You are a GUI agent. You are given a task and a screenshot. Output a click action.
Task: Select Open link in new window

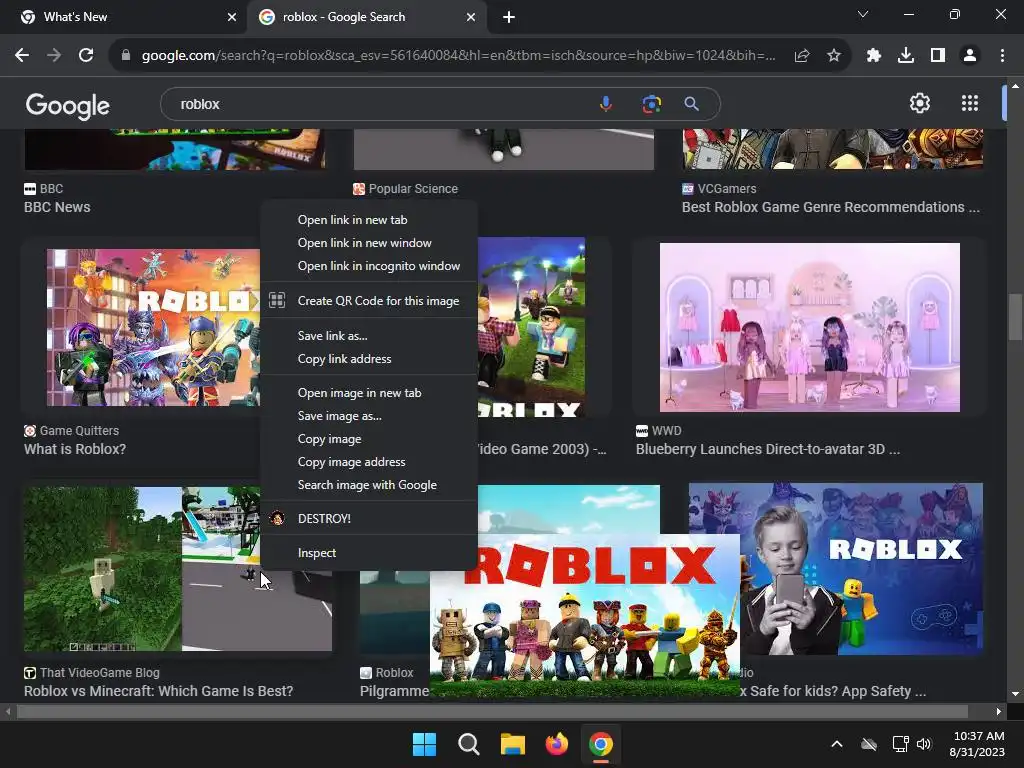(x=369, y=243)
